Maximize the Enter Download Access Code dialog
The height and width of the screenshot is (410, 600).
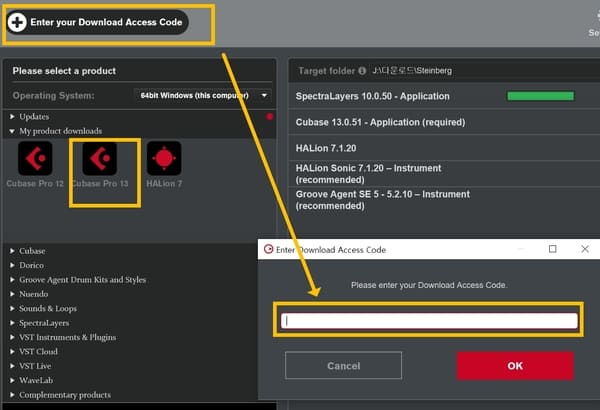[553, 249]
